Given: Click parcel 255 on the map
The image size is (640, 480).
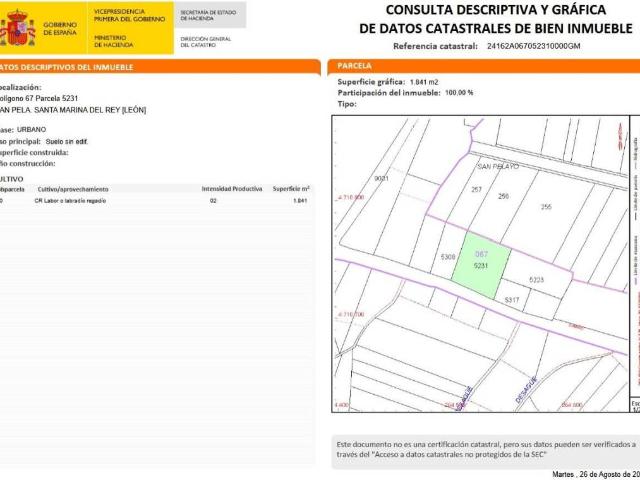Looking at the screenshot, I should click(x=546, y=207).
